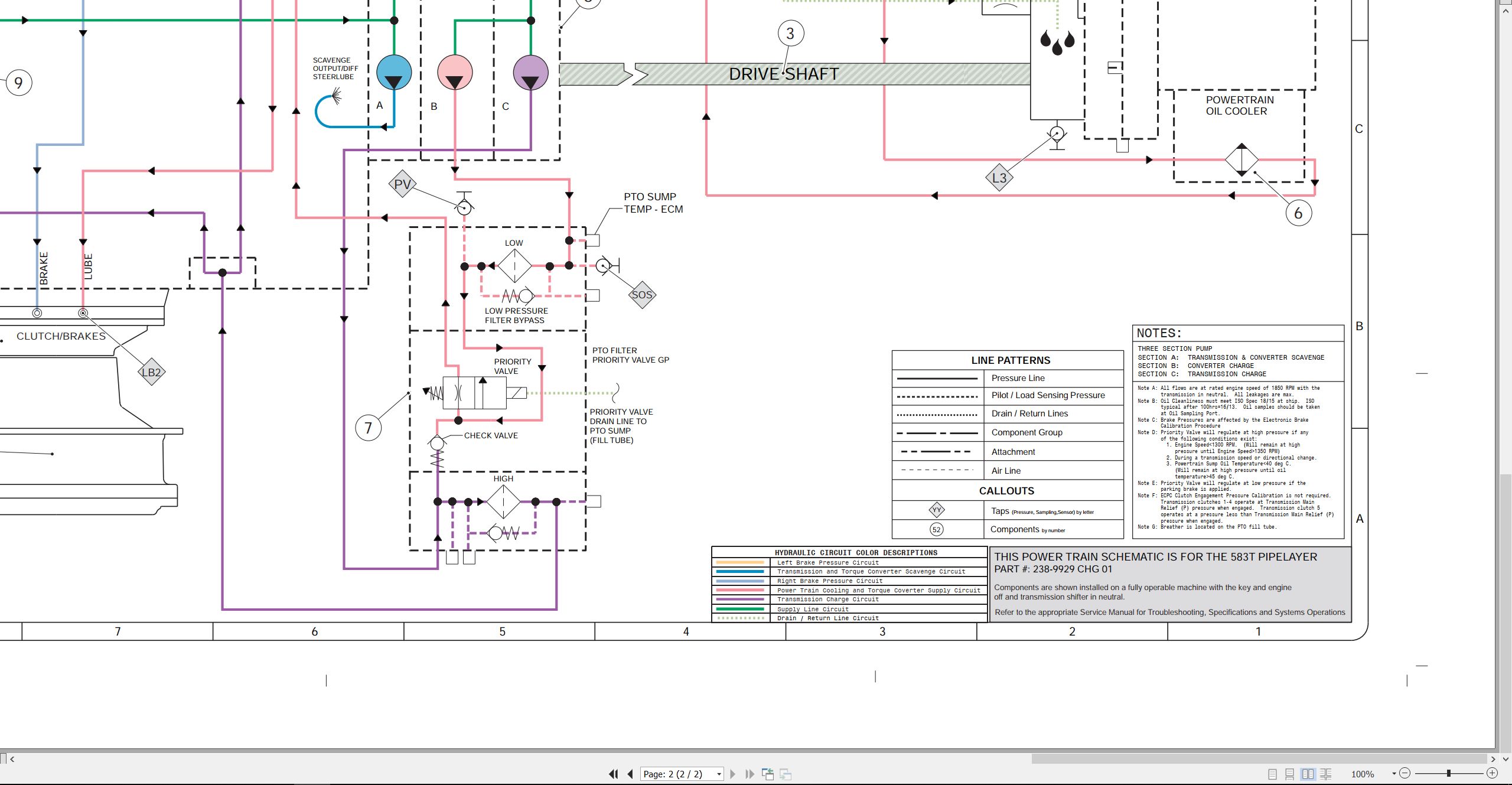The width and height of the screenshot is (1512, 785).
Task: Click the CALLOUTS heading
Action: [1006, 491]
